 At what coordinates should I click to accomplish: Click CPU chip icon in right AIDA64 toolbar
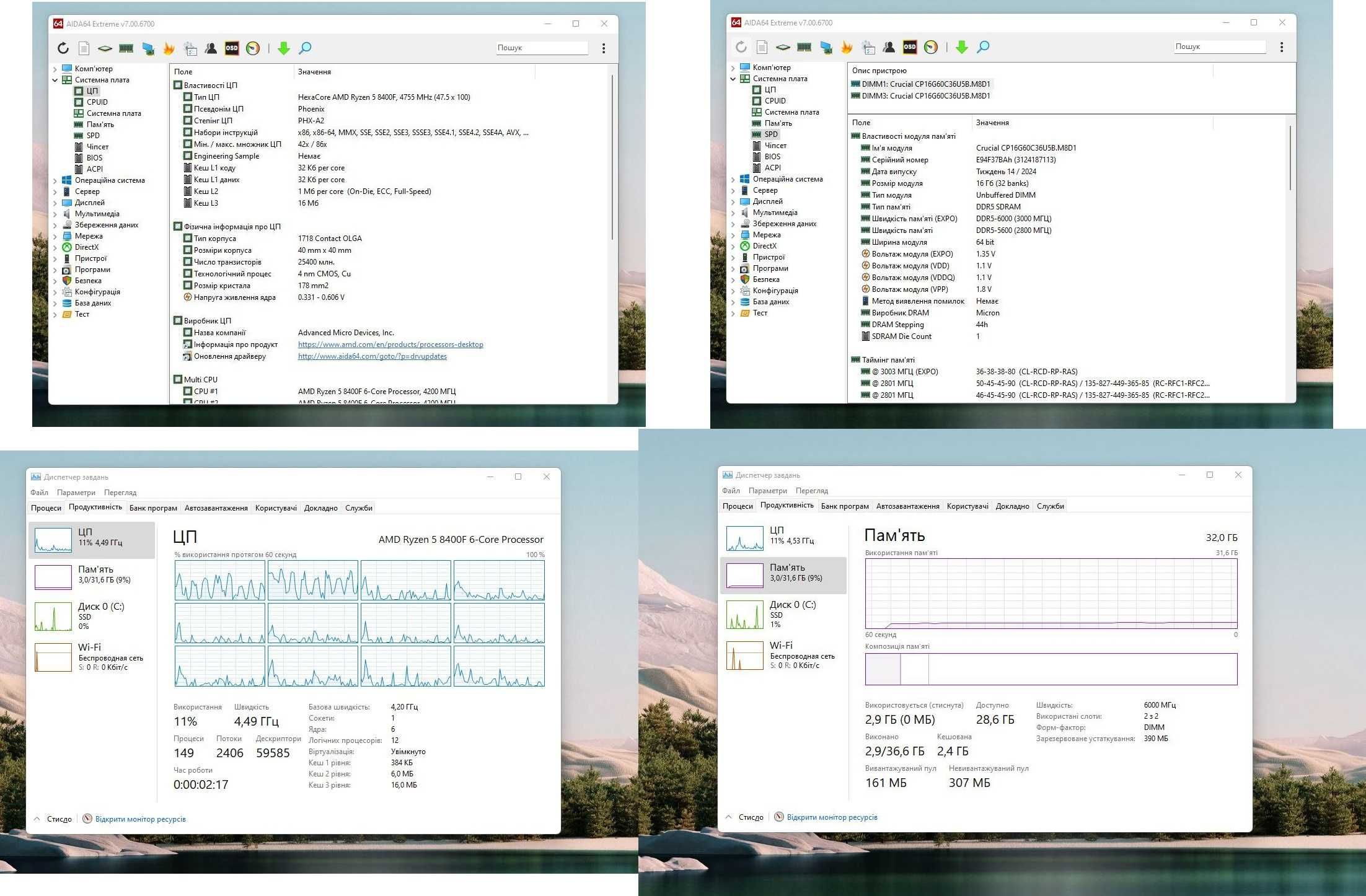(x=783, y=47)
